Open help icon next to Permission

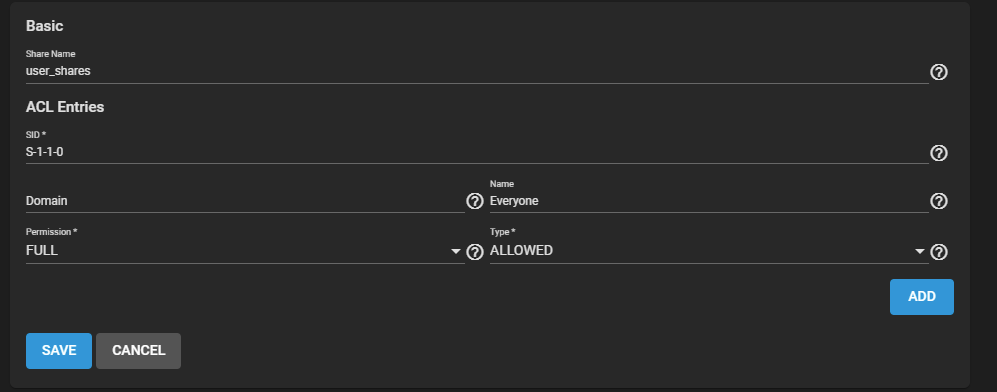point(474,252)
